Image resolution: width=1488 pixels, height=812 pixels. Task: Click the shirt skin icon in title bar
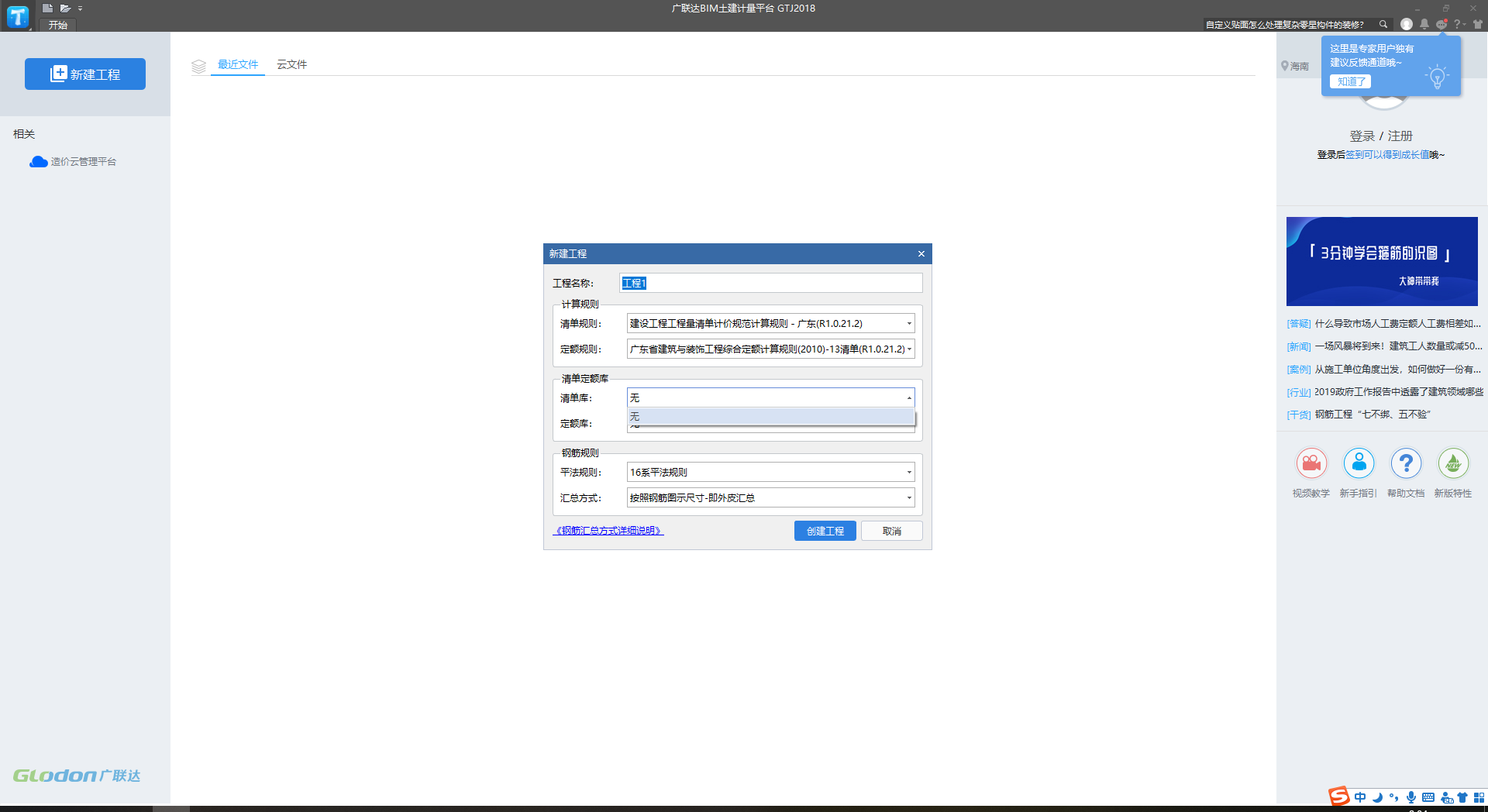point(1477,24)
